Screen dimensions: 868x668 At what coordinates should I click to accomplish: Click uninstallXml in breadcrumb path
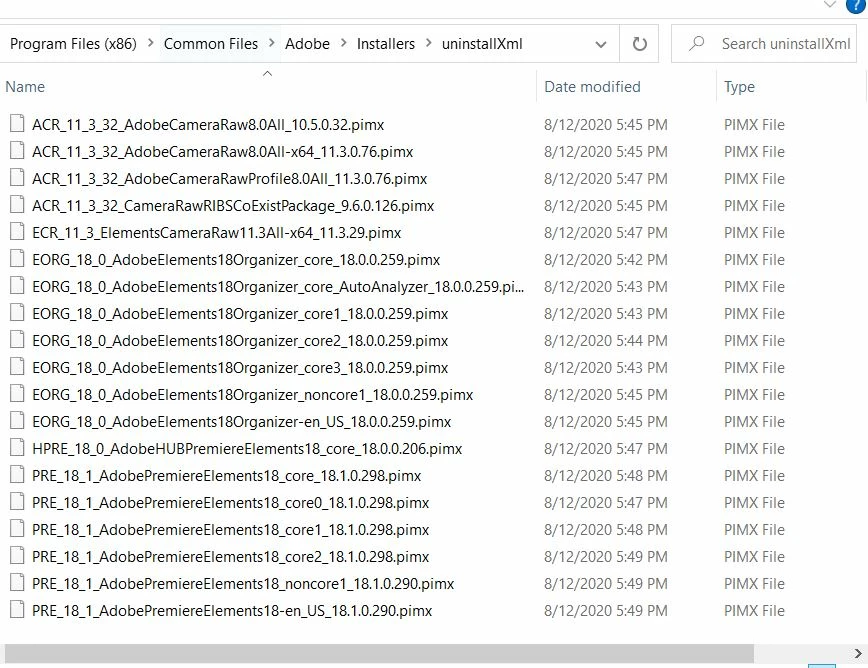pyautogui.click(x=482, y=44)
